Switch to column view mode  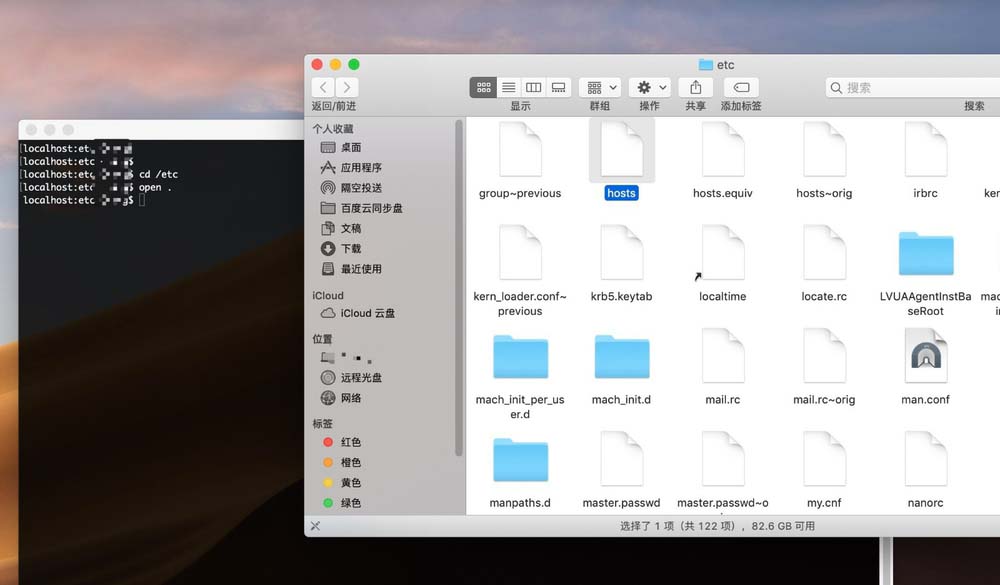pyautogui.click(x=533, y=87)
